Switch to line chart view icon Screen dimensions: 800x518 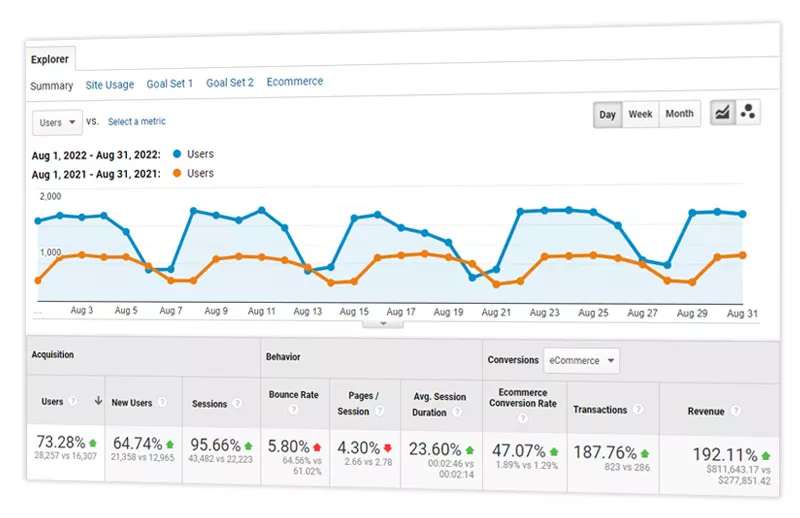tap(722, 112)
